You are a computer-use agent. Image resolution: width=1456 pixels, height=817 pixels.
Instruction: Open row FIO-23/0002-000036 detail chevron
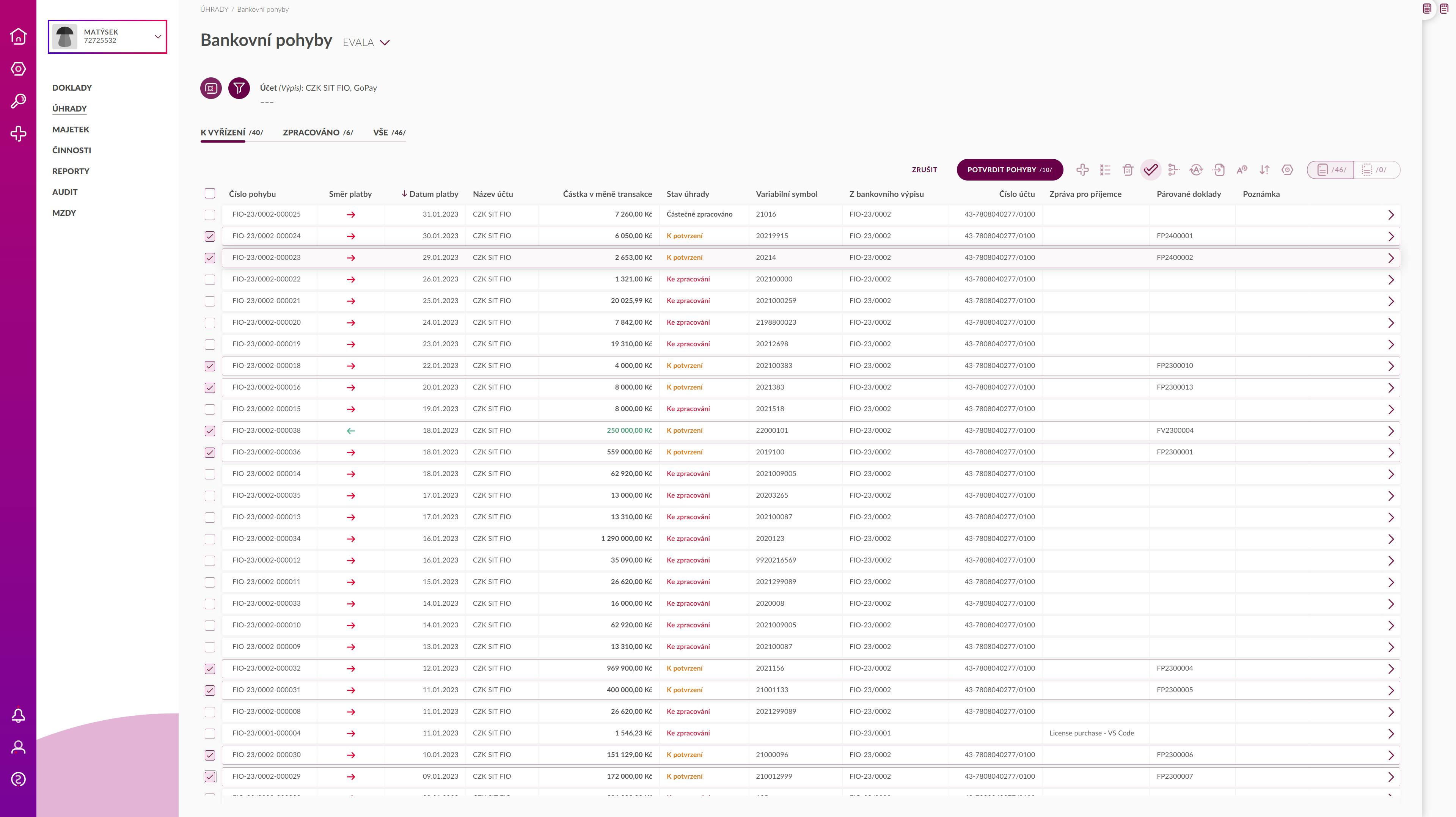(x=1391, y=452)
